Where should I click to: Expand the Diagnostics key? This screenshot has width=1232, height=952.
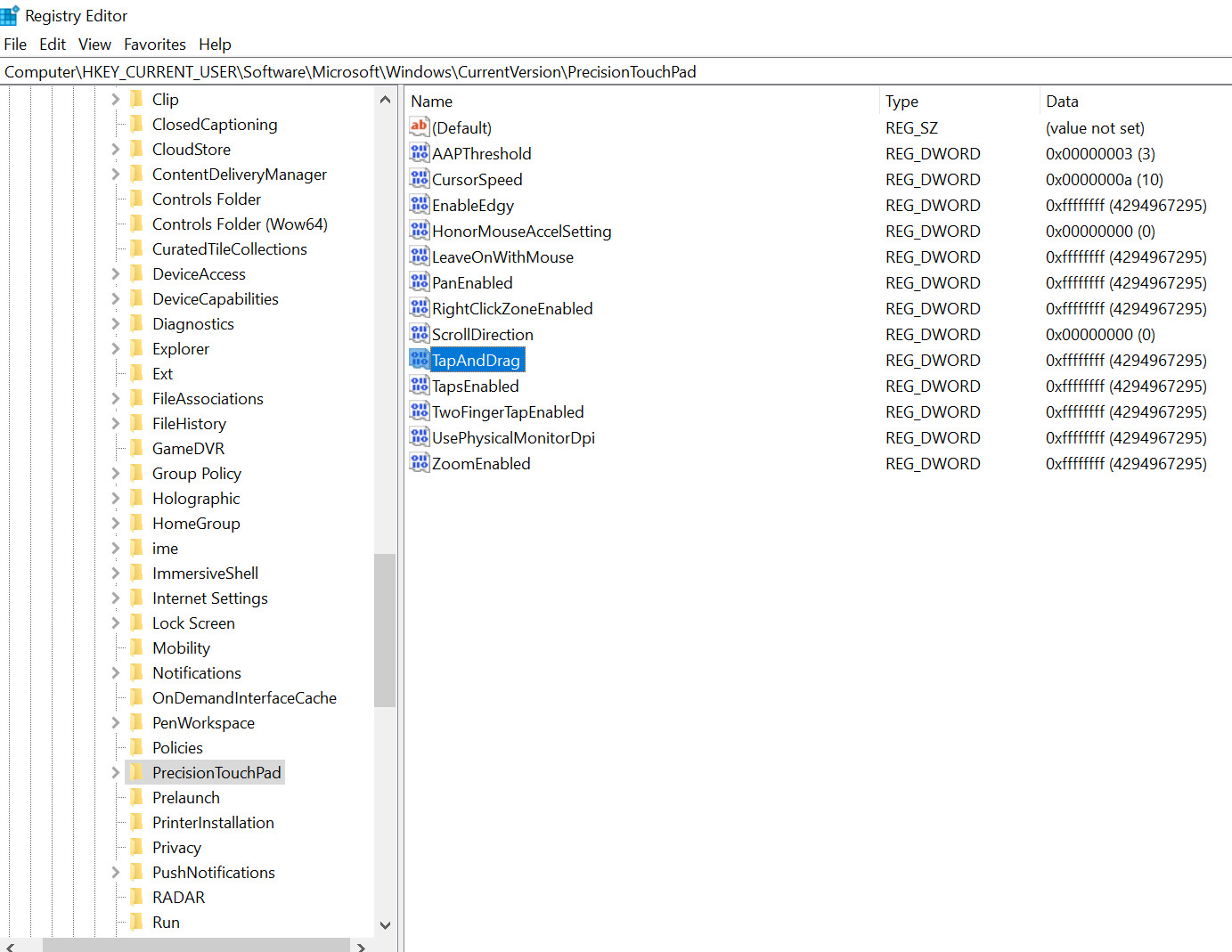115,323
